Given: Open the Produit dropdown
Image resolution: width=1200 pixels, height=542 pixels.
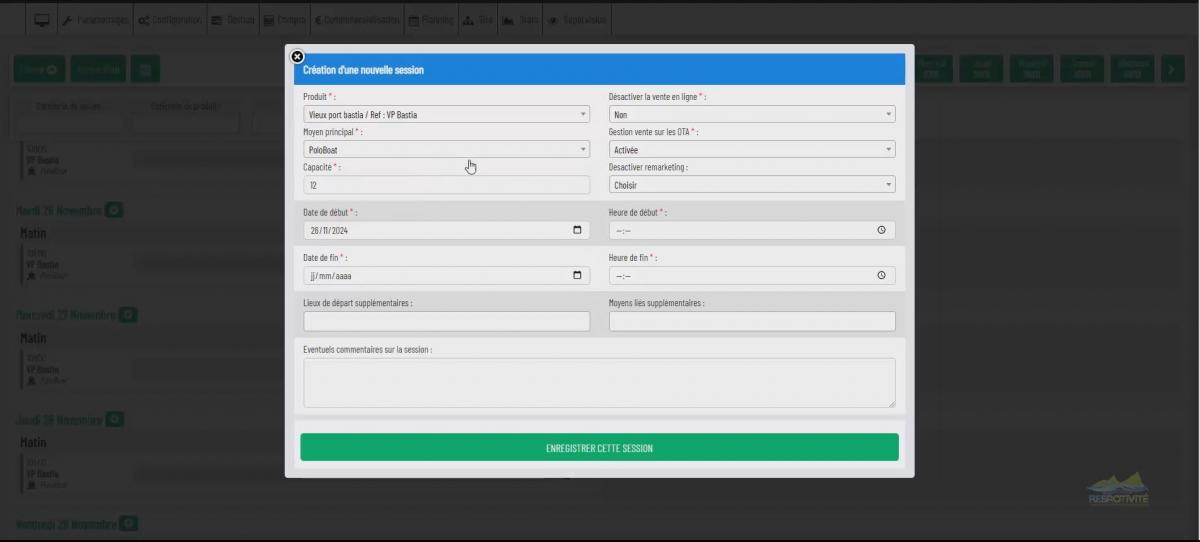Looking at the screenshot, I should pyautogui.click(x=446, y=114).
